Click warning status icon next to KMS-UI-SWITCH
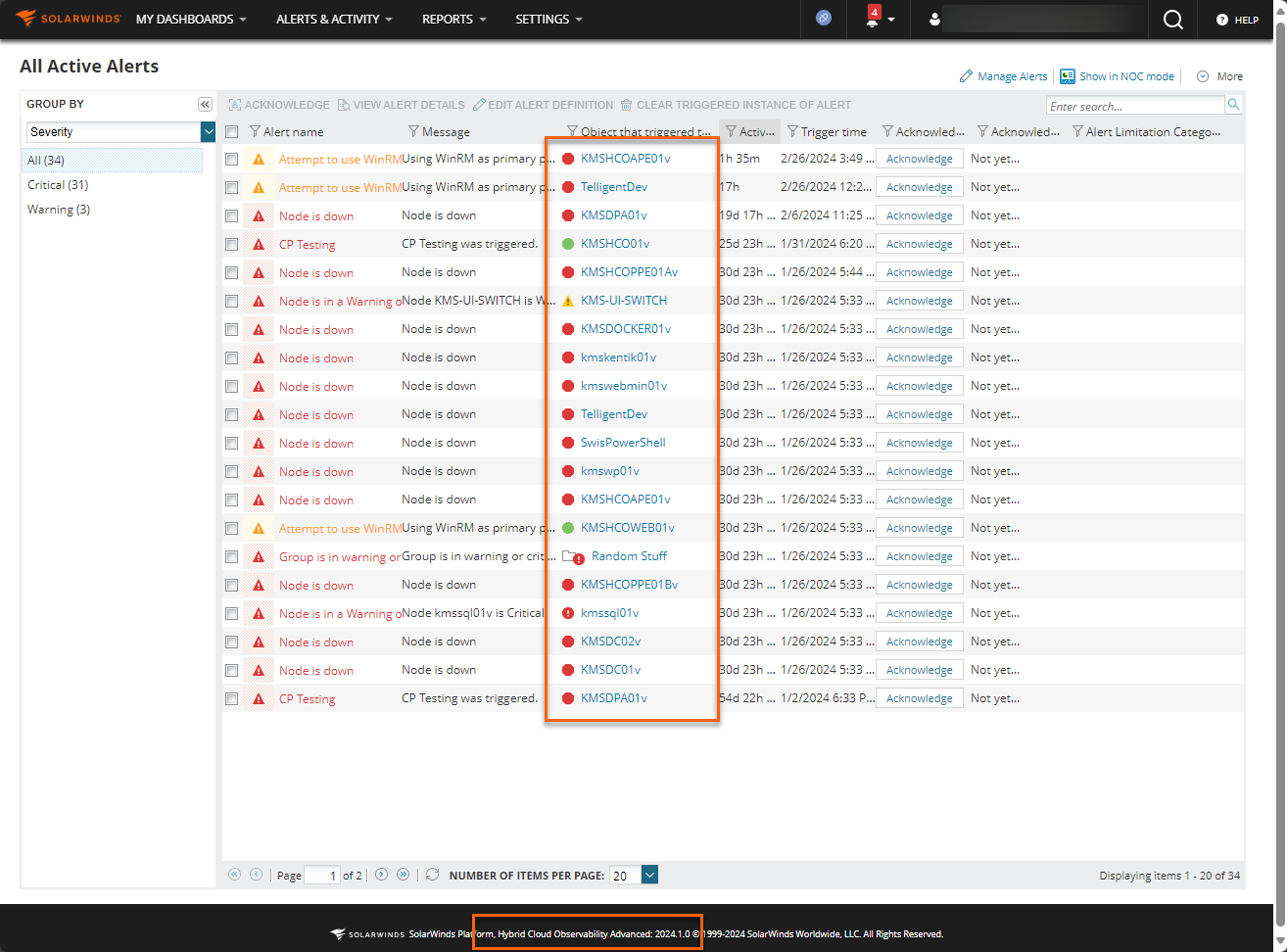This screenshot has height=952, width=1287. (568, 301)
